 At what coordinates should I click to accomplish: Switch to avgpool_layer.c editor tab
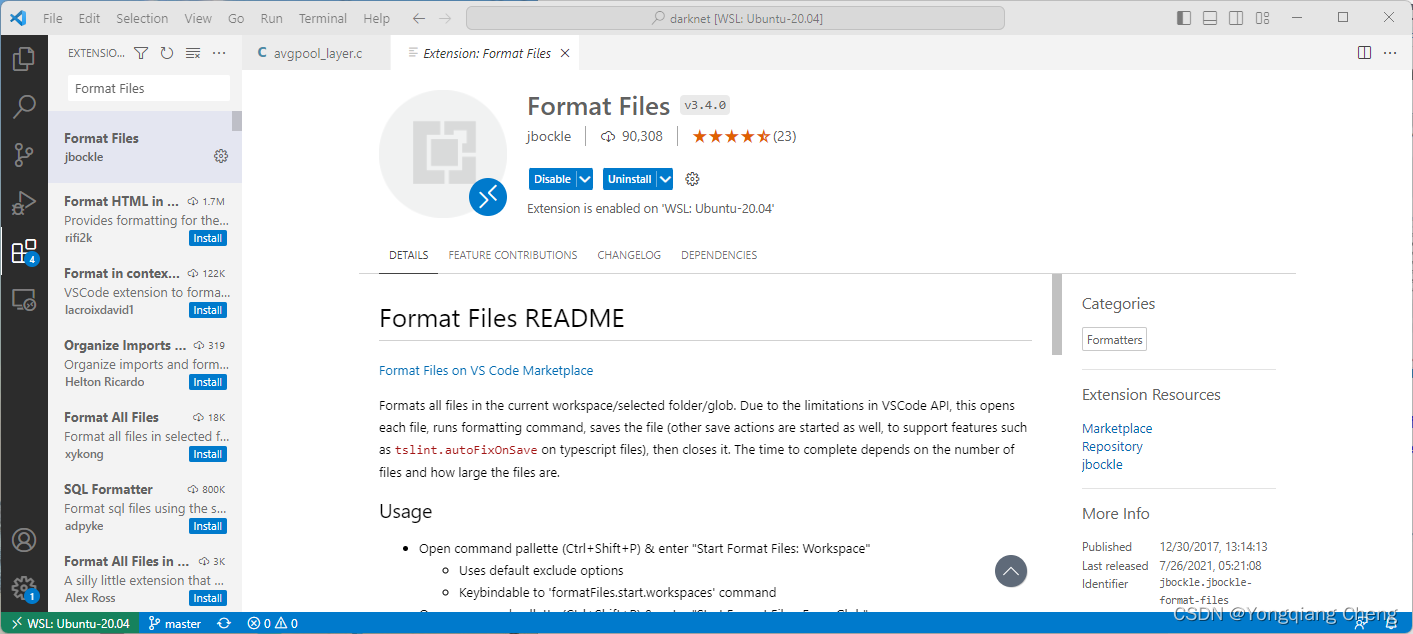317,53
